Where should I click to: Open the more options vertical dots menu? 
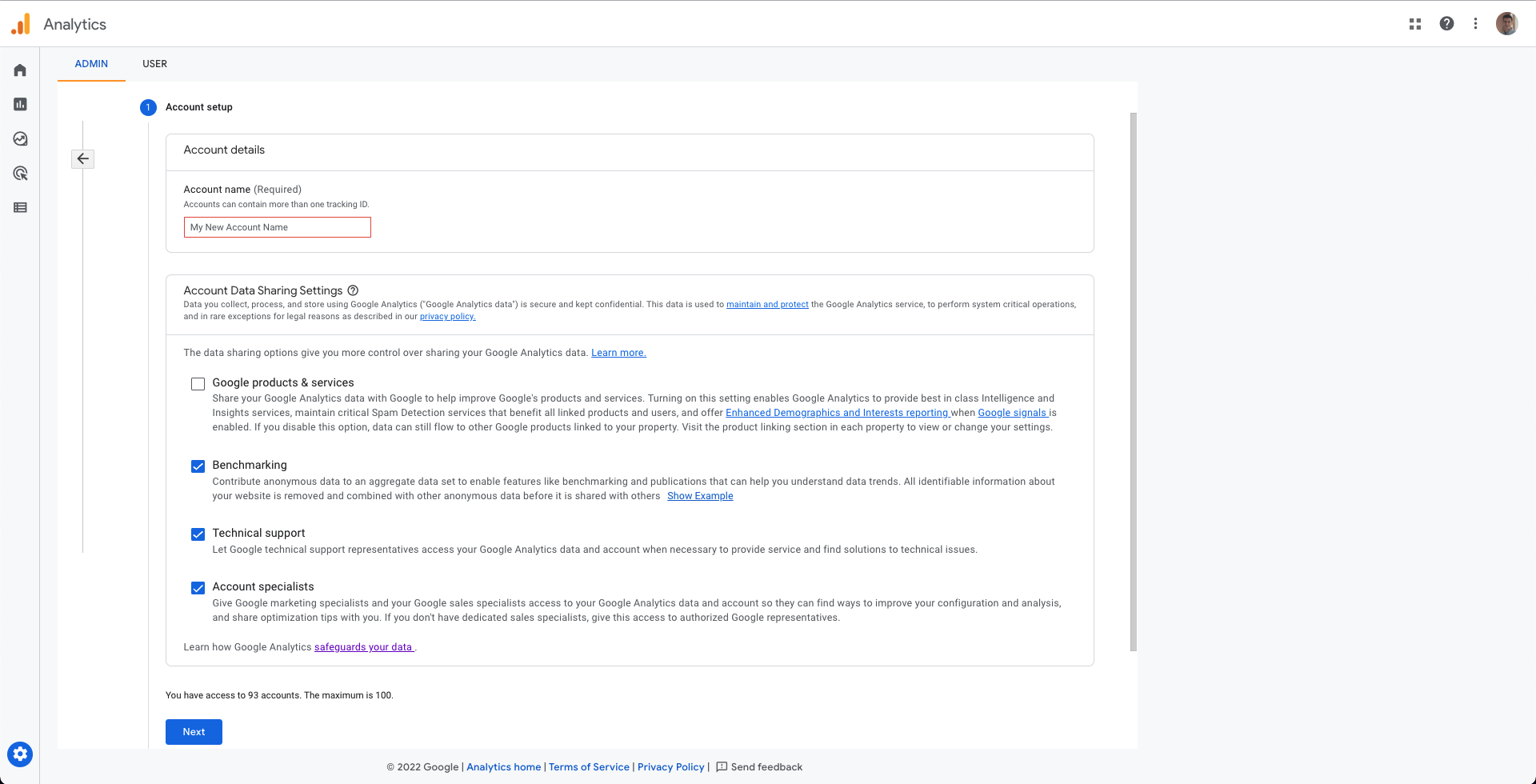[x=1475, y=24]
